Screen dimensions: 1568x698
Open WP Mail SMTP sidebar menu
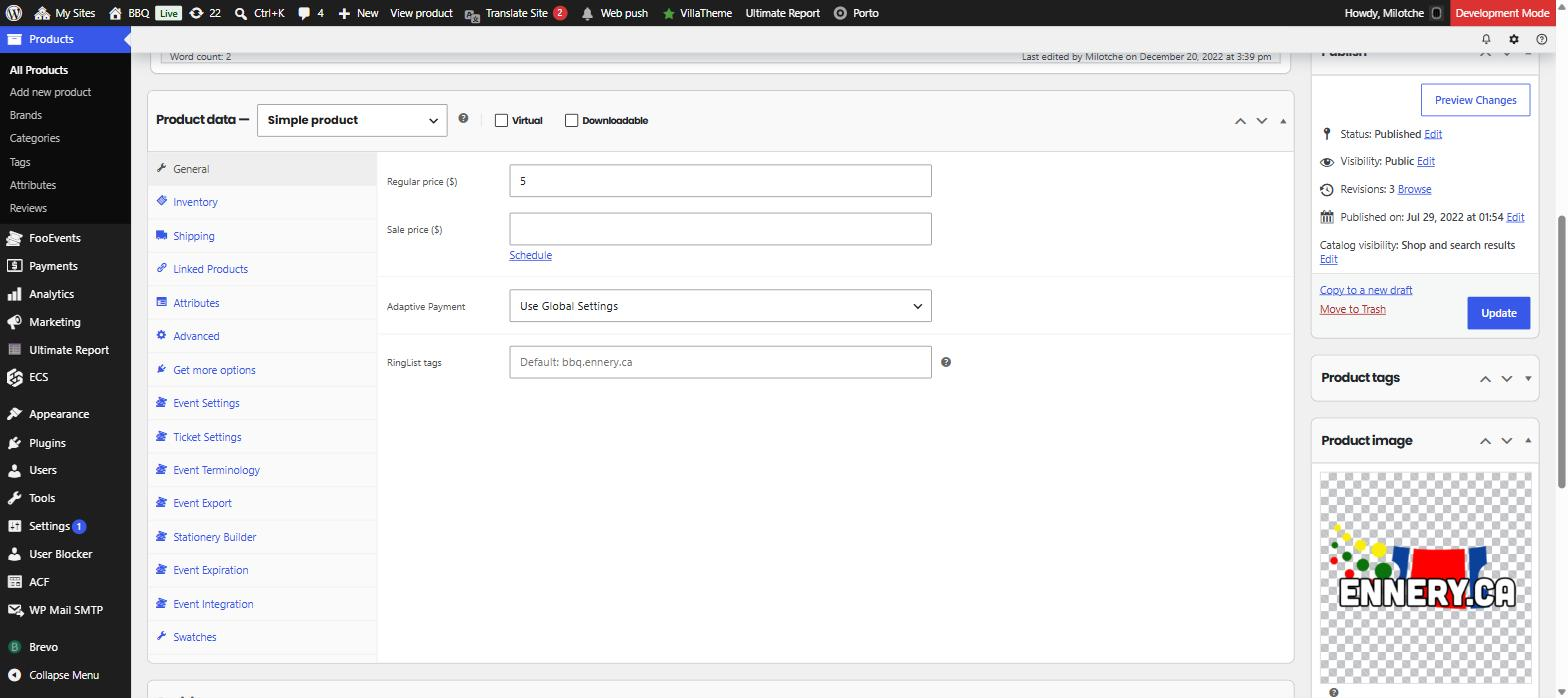click(x=65, y=610)
